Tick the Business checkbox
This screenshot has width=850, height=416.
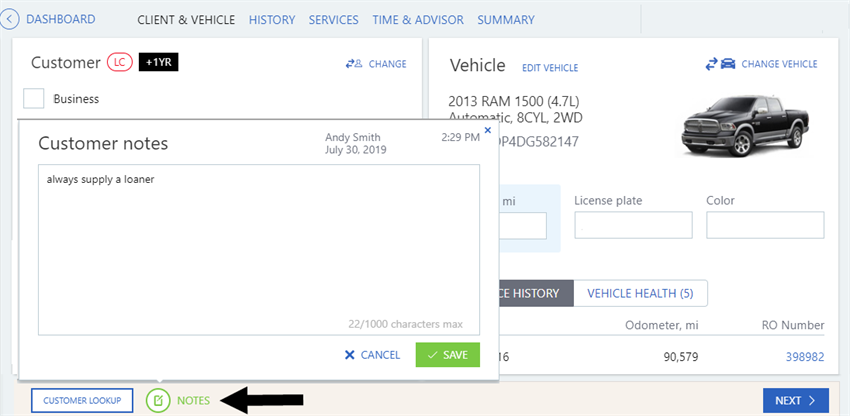[34, 99]
